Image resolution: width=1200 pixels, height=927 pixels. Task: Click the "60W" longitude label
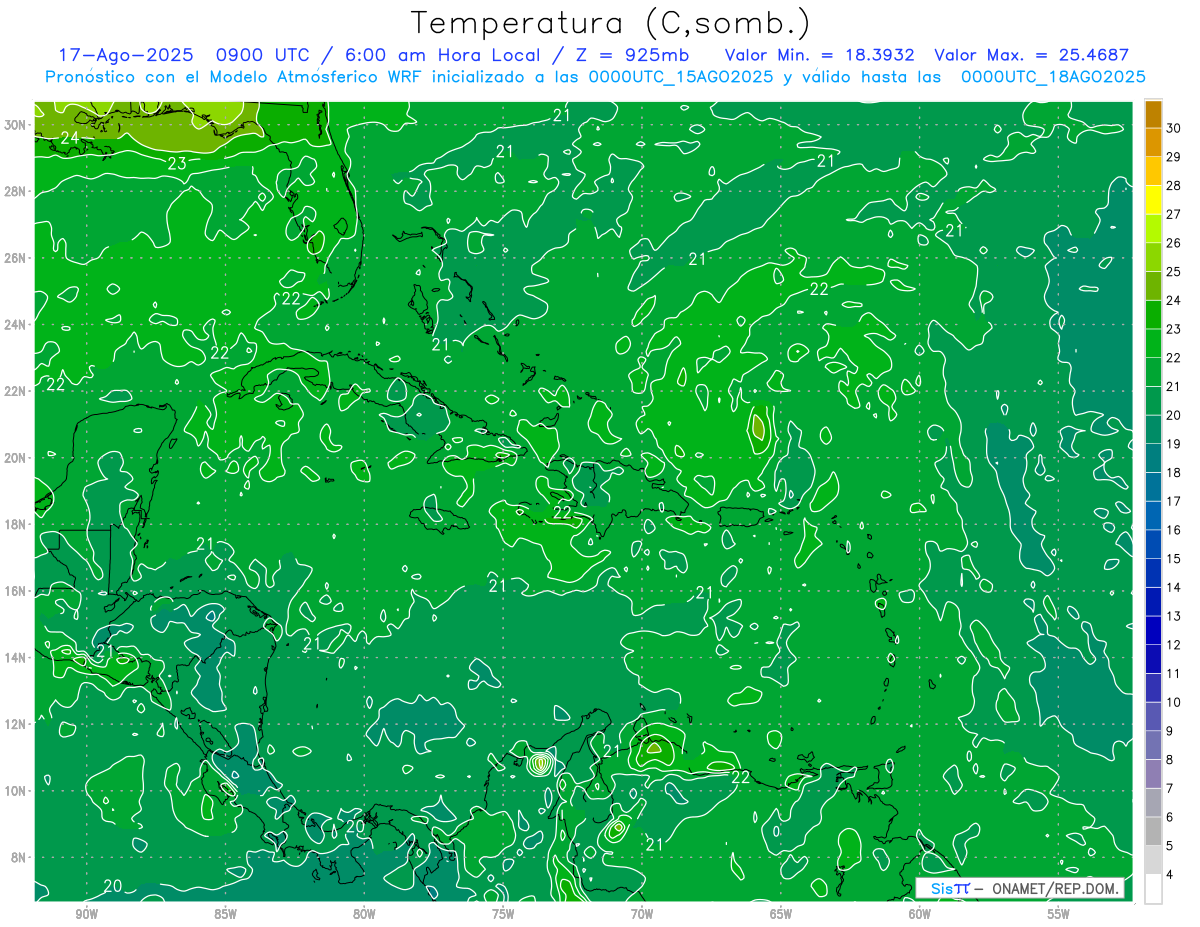[920, 914]
